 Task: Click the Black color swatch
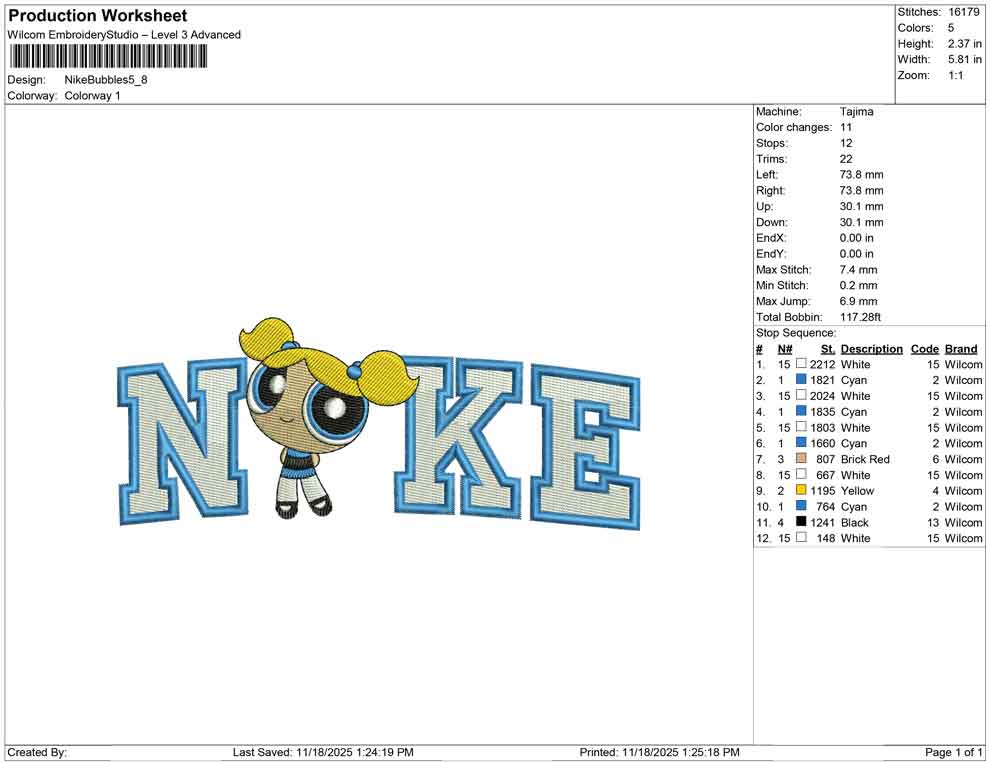[x=801, y=521]
